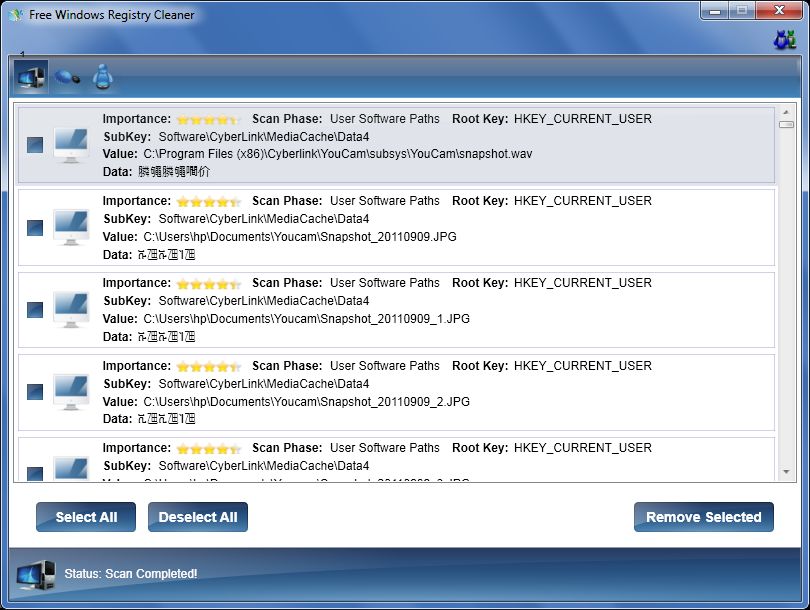
Task: Click Deselect All button
Action: coord(198,517)
